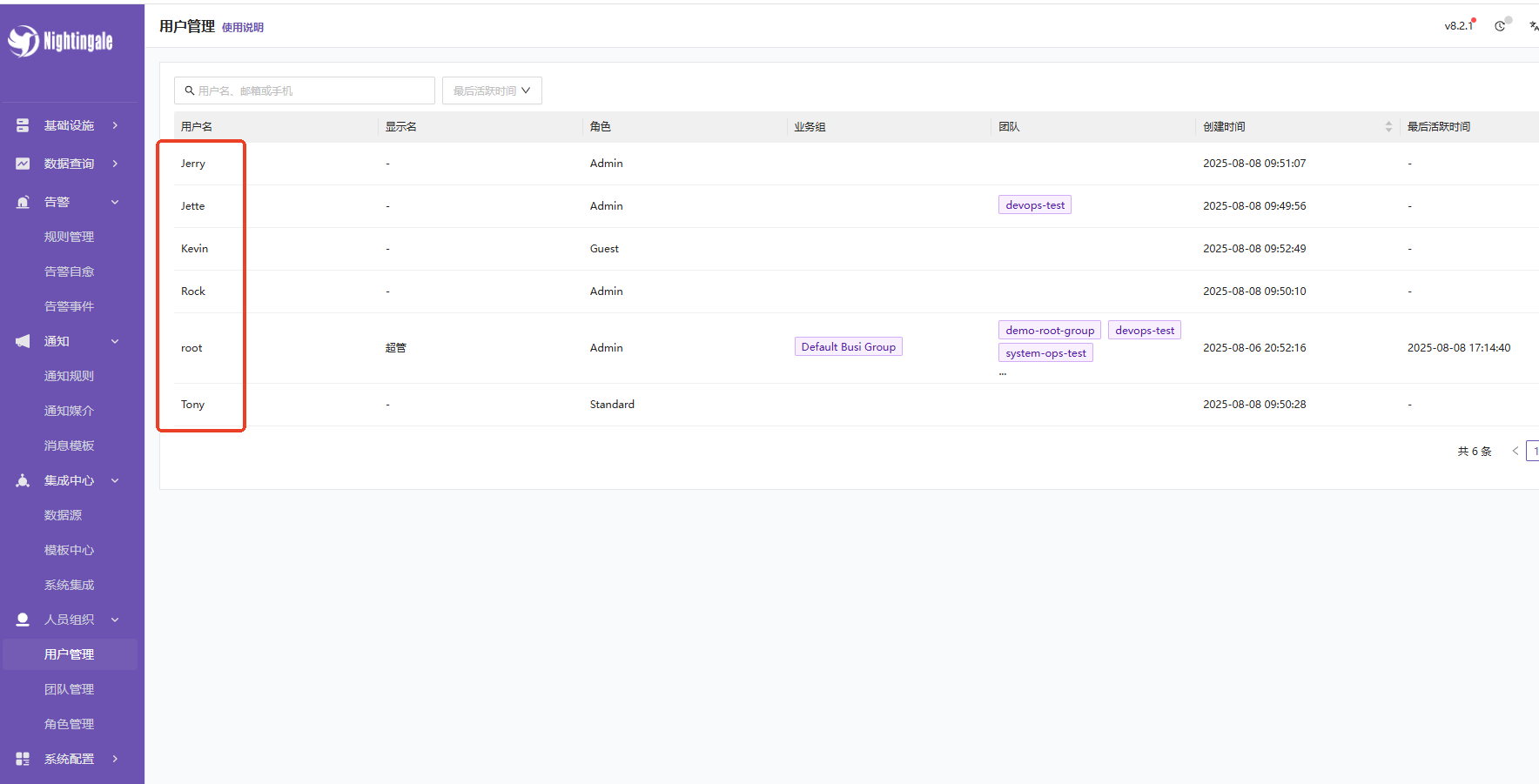Viewport: 1539px width, 784px height.
Task: Click the personnel organization (人员组织) user icon
Action: click(x=23, y=620)
